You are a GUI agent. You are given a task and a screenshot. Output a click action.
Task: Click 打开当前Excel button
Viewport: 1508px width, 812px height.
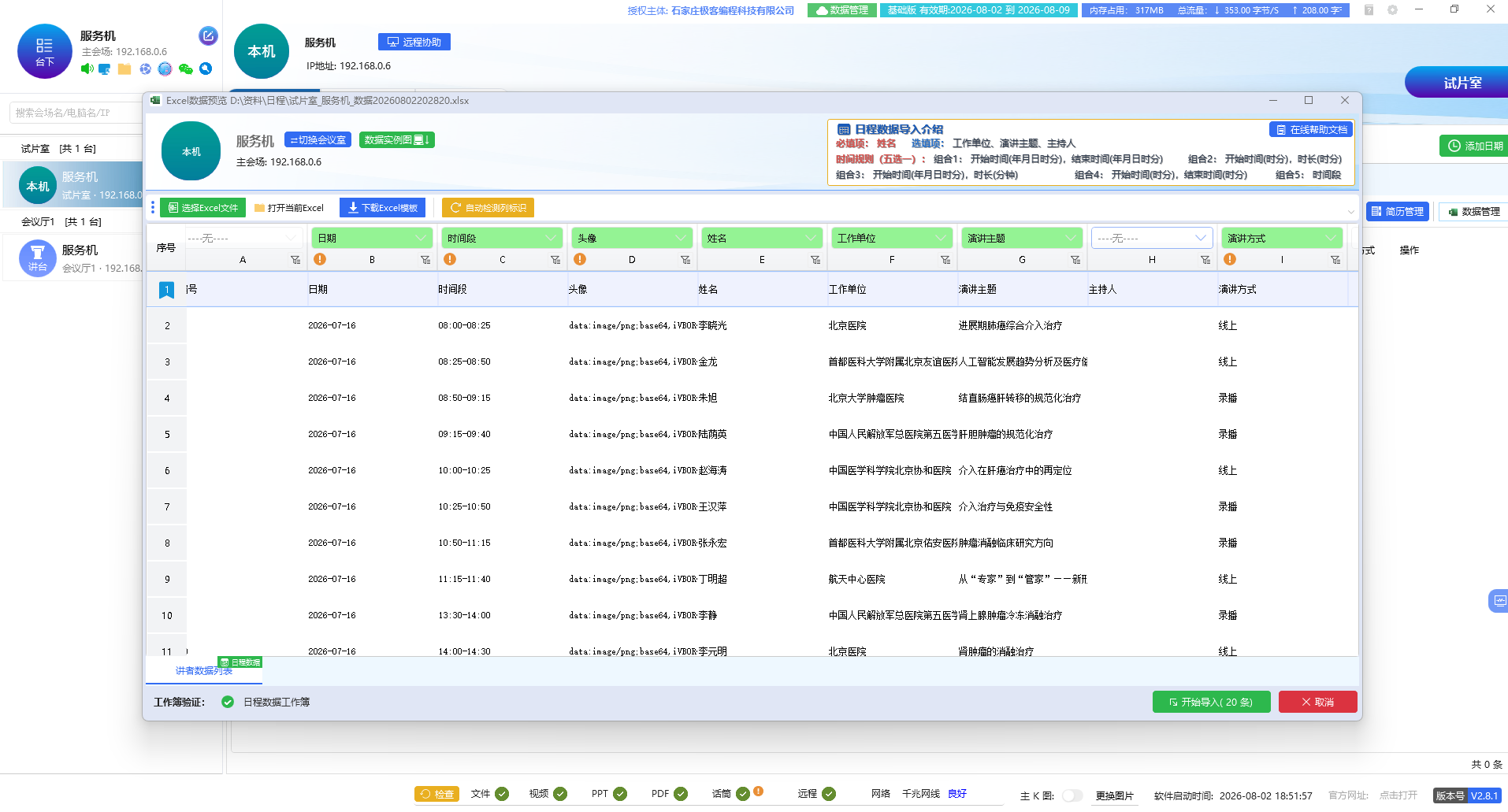(x=289, y=208)
